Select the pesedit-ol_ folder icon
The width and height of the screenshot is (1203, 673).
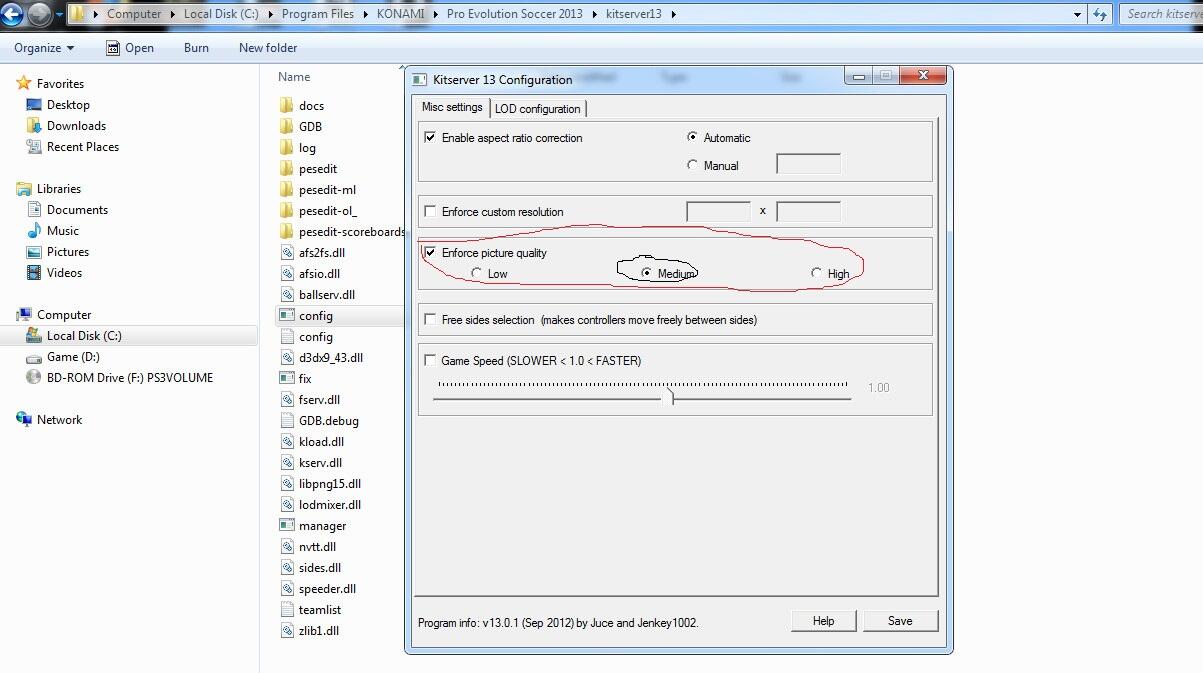286,210
